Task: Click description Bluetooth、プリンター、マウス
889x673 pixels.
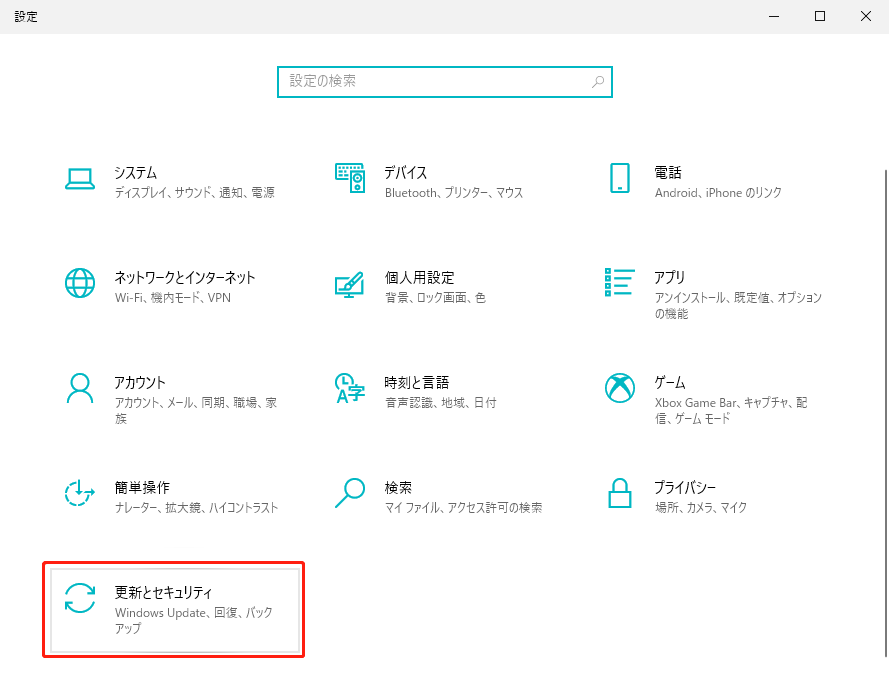Action: 454,193
